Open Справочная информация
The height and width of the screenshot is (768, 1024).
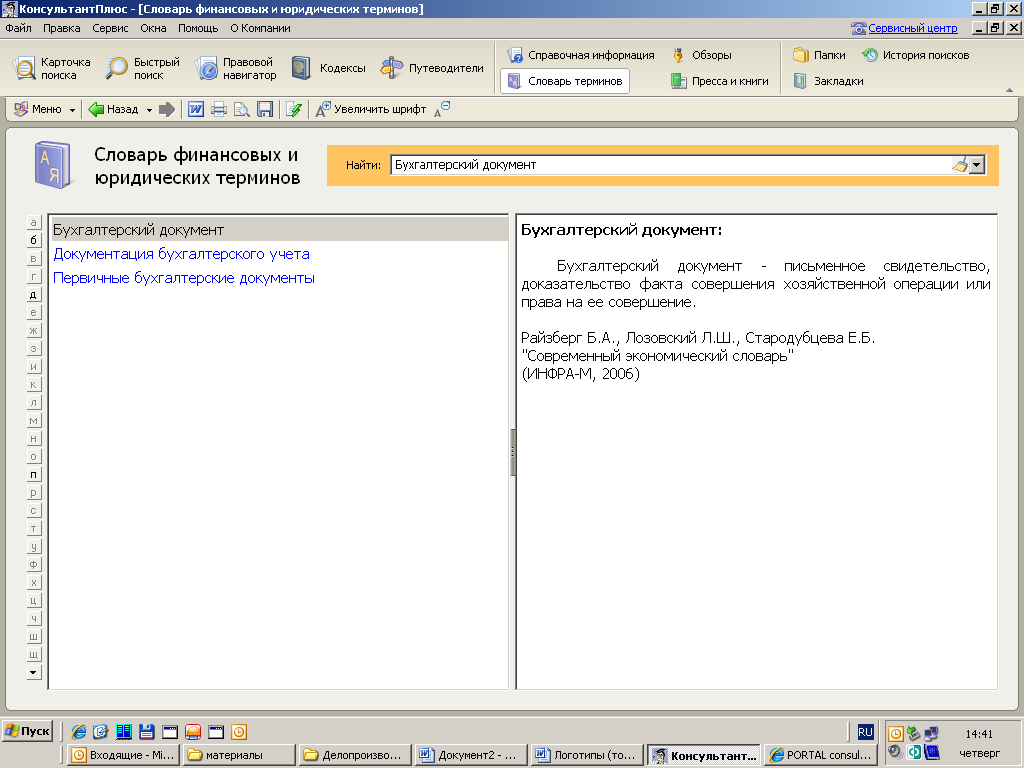click(581, 55)
